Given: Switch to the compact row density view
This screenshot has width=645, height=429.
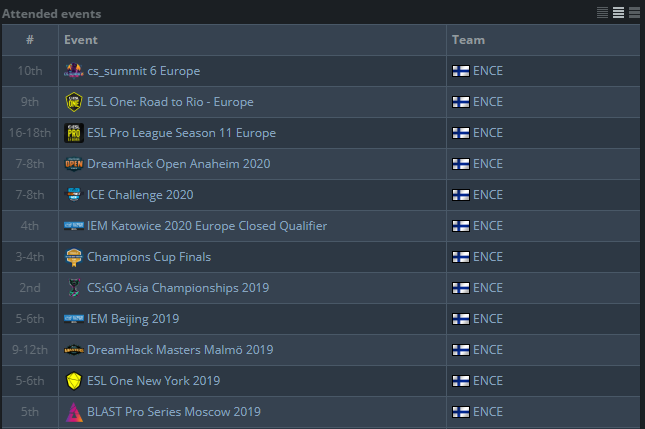Looking at the screenshot, I should (x=602, y=12).
